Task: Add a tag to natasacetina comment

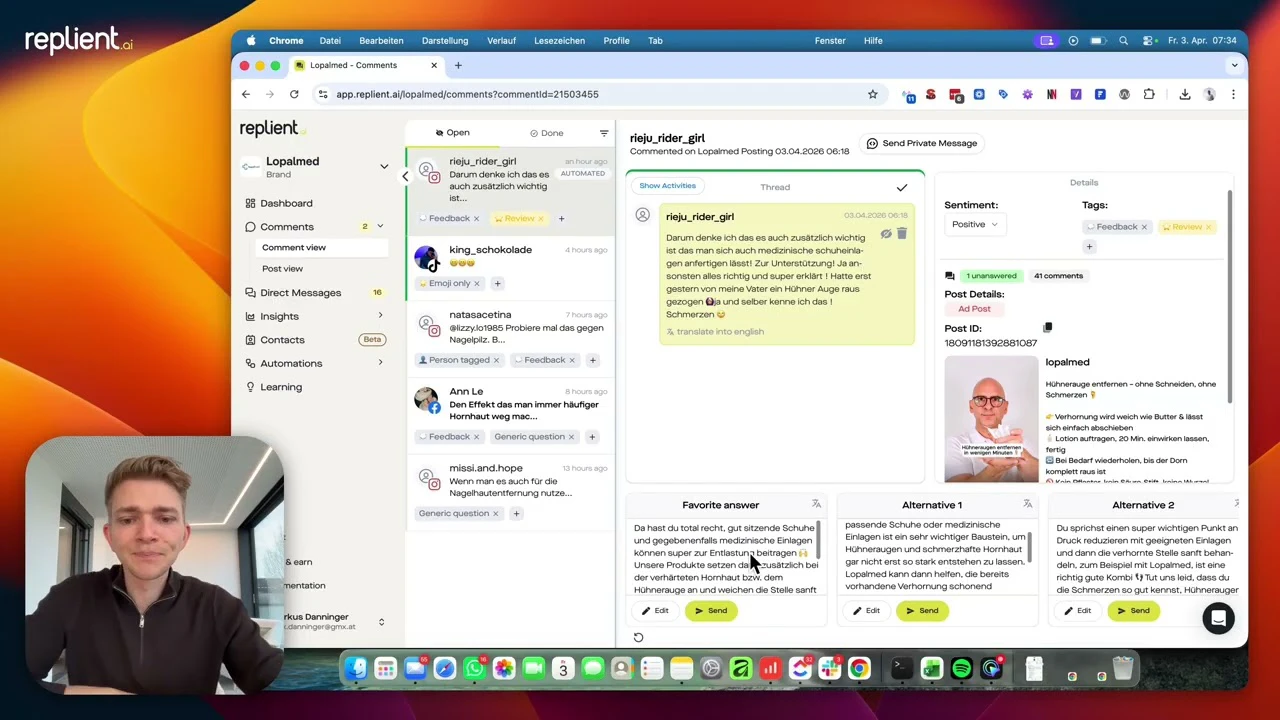Action: (592, 360)
